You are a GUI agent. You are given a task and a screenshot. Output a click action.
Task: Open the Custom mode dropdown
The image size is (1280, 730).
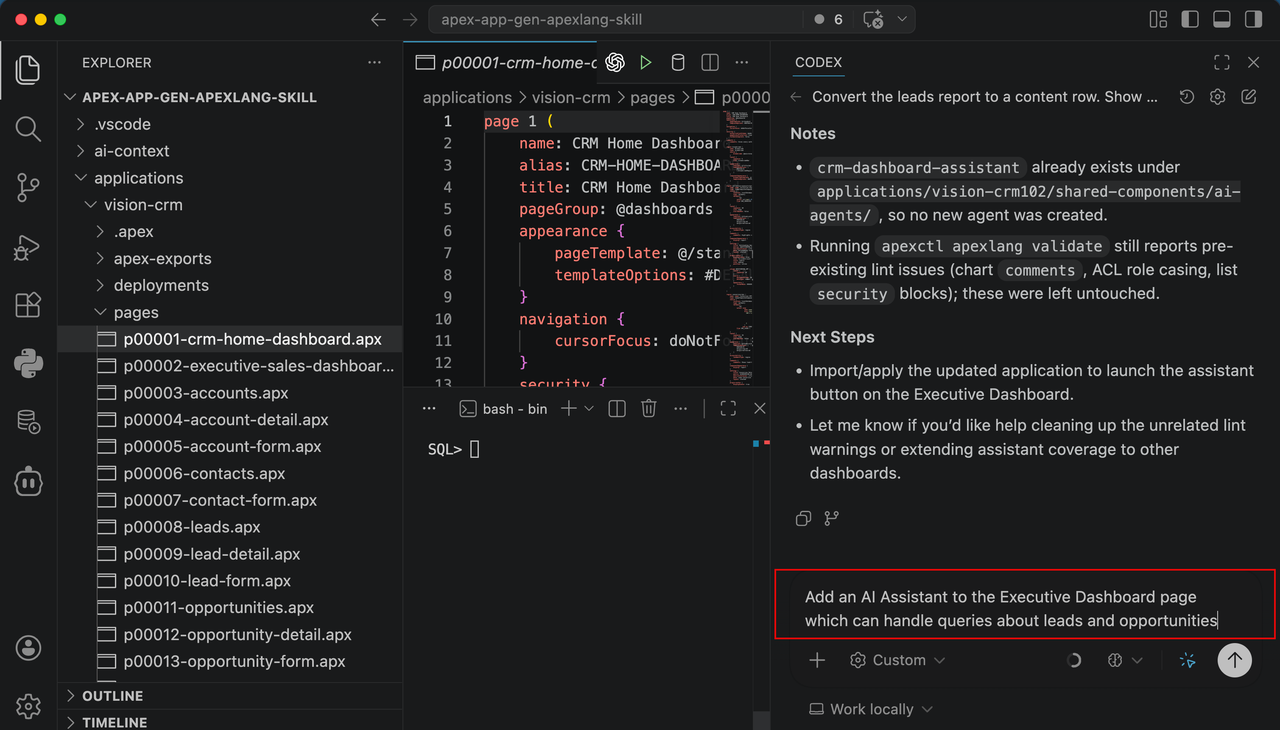click(x=897, y=660)
